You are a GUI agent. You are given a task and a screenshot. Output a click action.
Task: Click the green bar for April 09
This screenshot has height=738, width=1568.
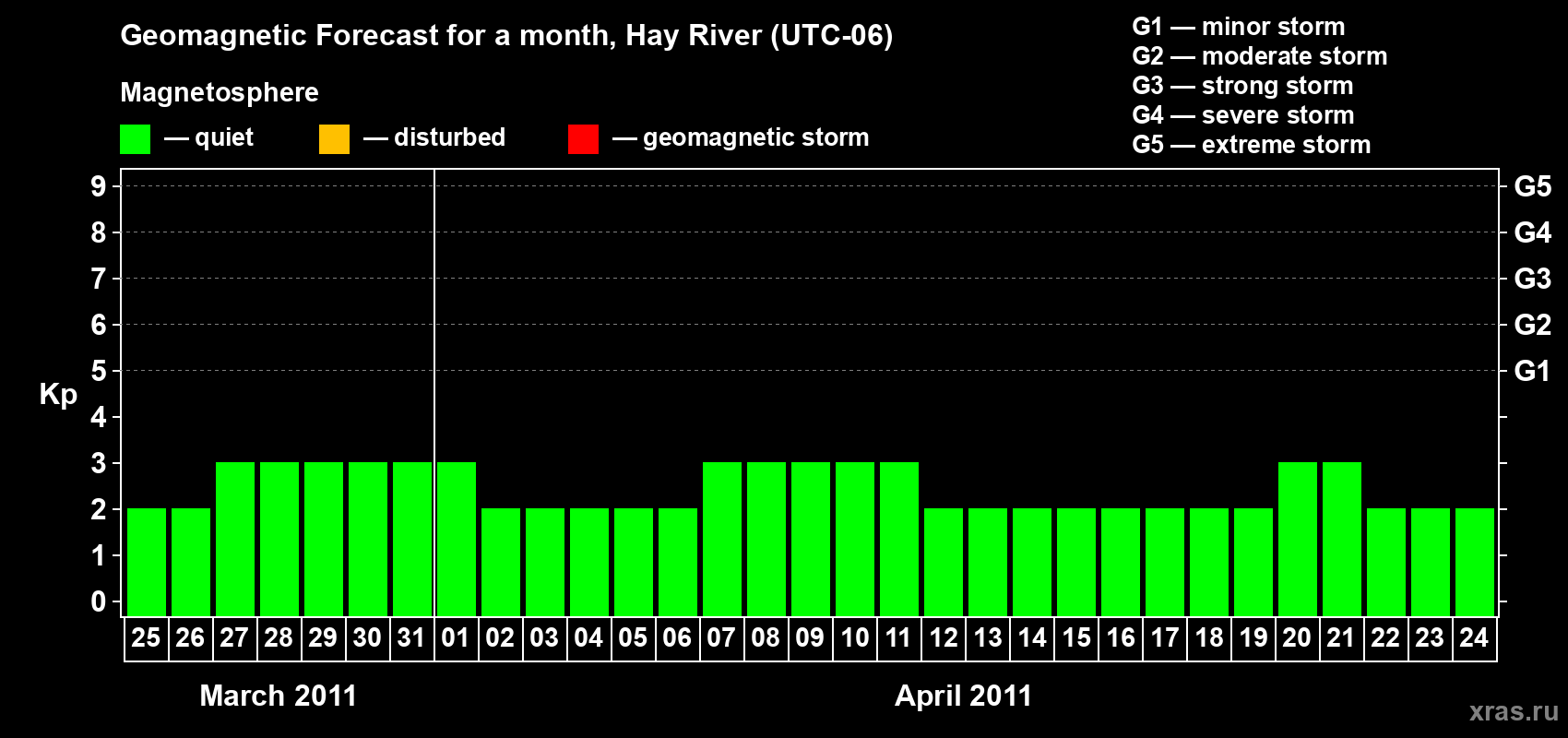point(811,539)
